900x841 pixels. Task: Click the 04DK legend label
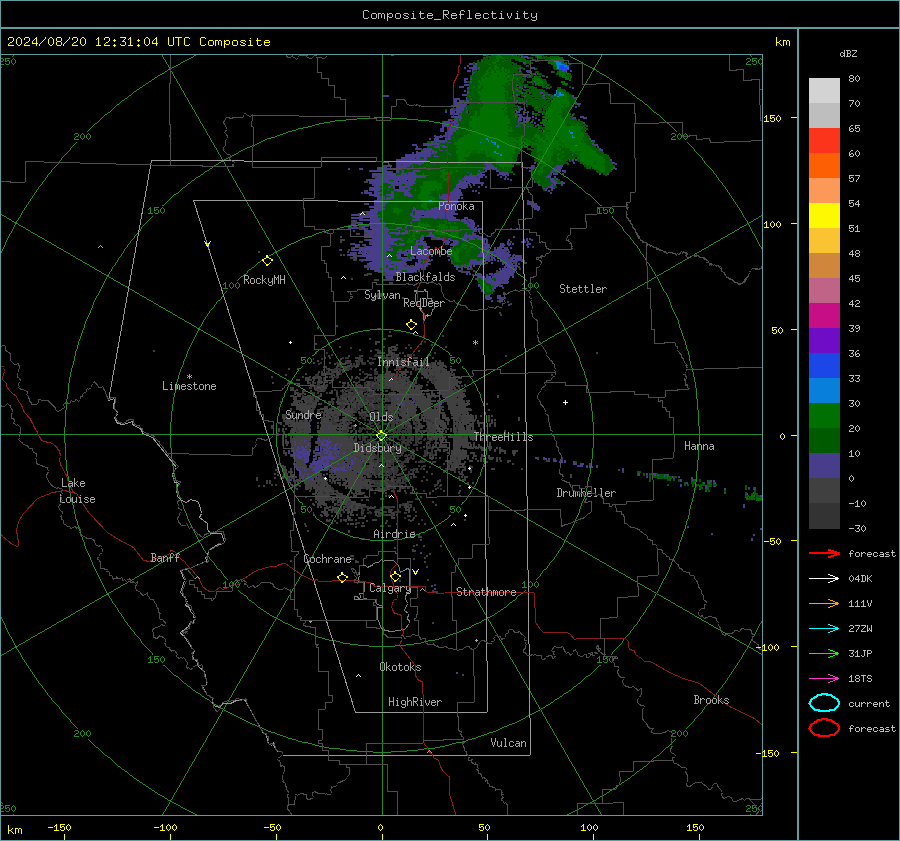[x=860, y=579]
